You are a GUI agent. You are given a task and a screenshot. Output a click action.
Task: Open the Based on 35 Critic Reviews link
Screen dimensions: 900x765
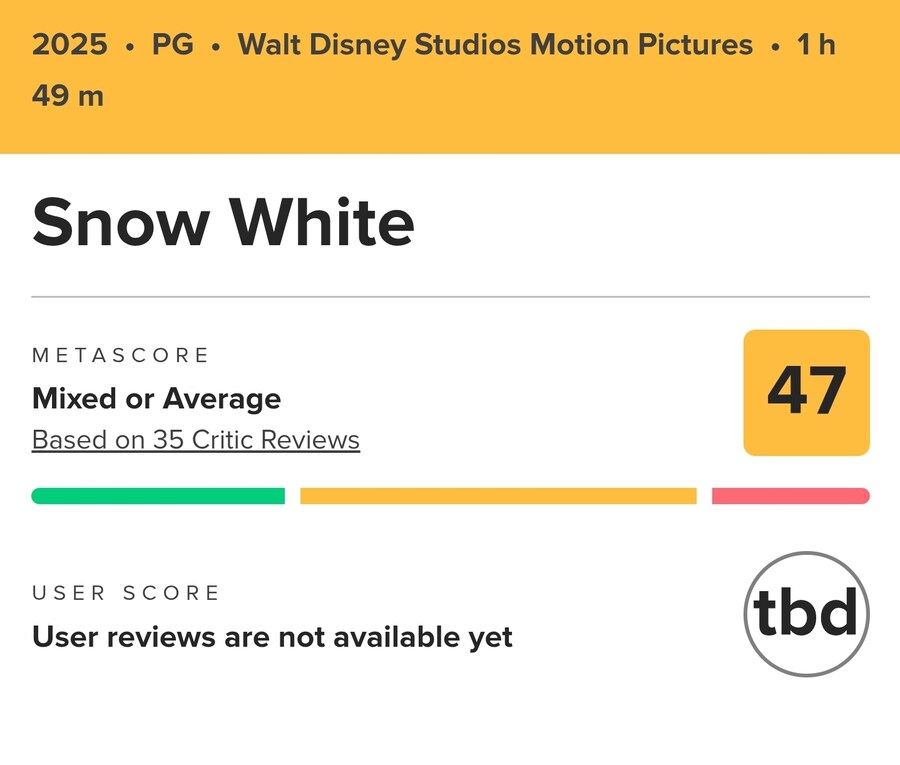pos(196,440)
